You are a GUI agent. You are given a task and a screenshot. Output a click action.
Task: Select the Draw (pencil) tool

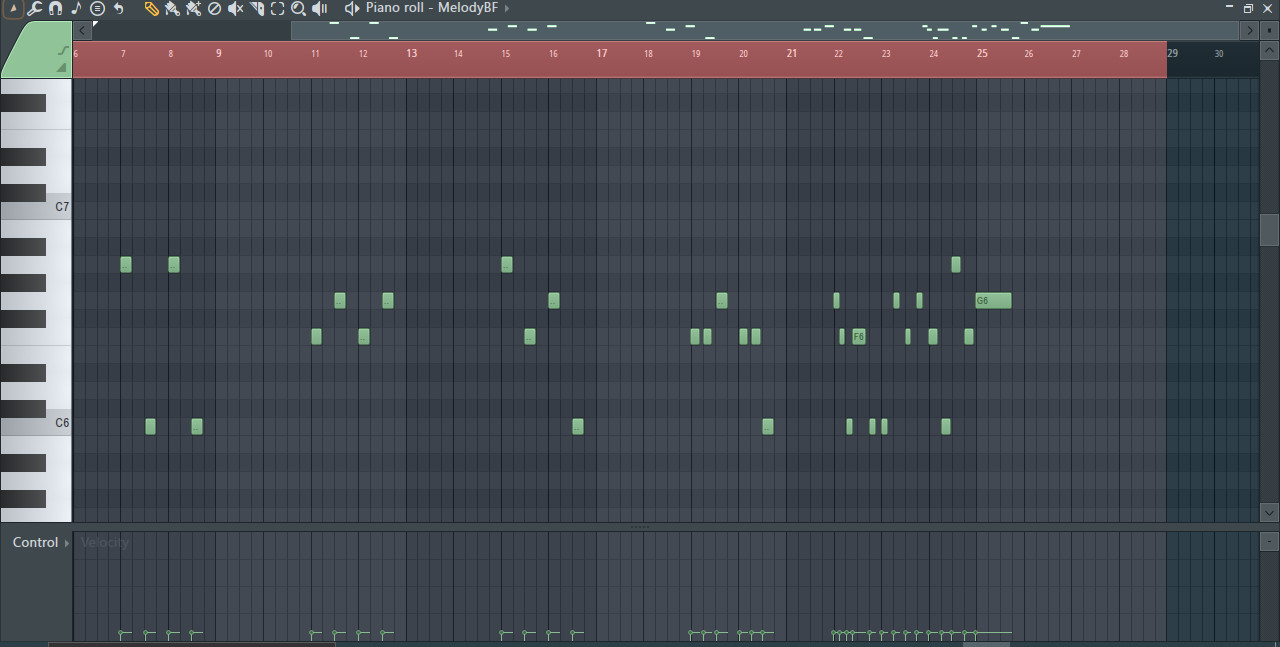coord(150,8)
